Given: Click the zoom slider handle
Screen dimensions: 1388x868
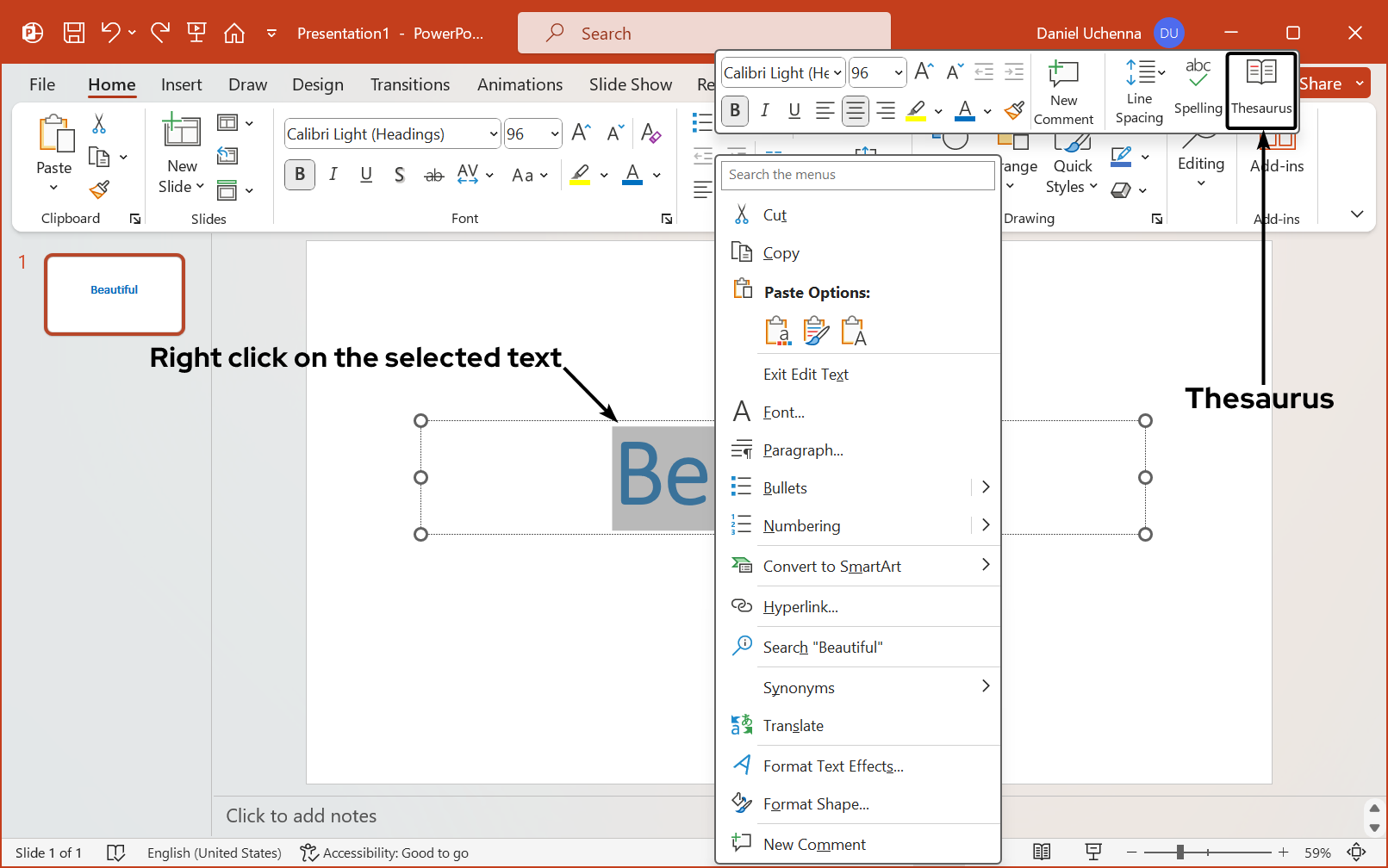Looking at the screenshot, I should tap(1179, 852).
